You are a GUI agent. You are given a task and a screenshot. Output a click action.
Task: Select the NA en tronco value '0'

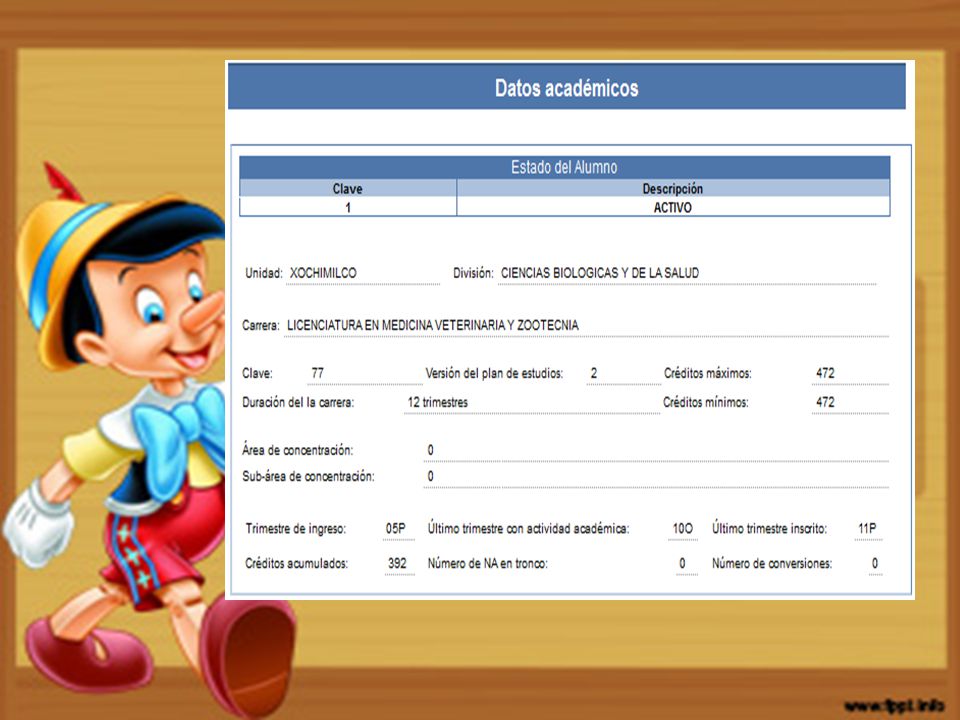click(683, 563)
